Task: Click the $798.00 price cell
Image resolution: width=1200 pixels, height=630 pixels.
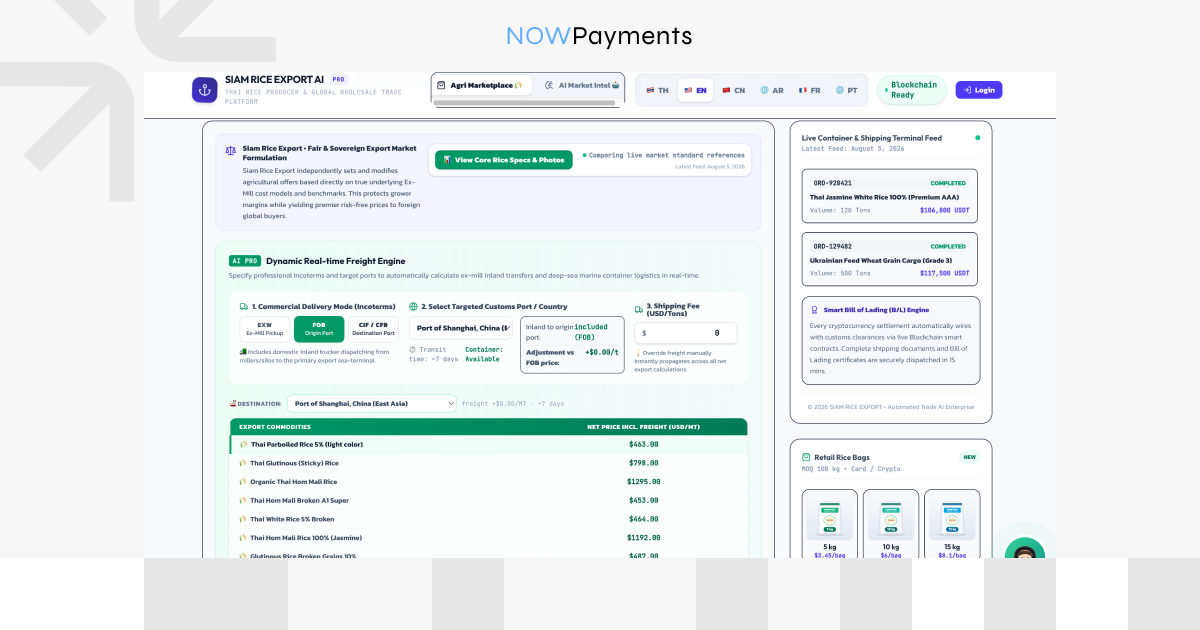Action: point(643,463)
